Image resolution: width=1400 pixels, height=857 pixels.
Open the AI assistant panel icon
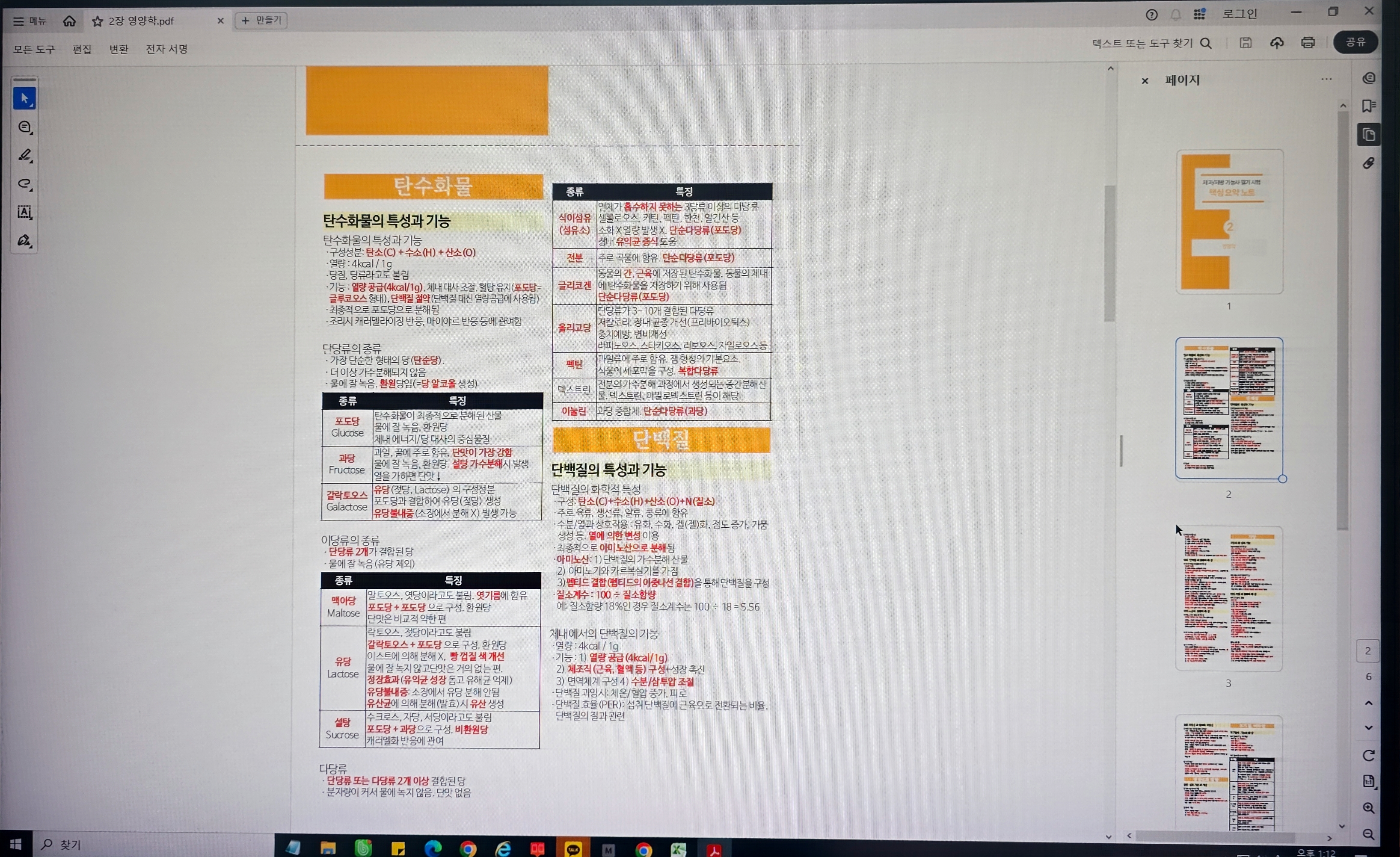(x=1368, y=78)
